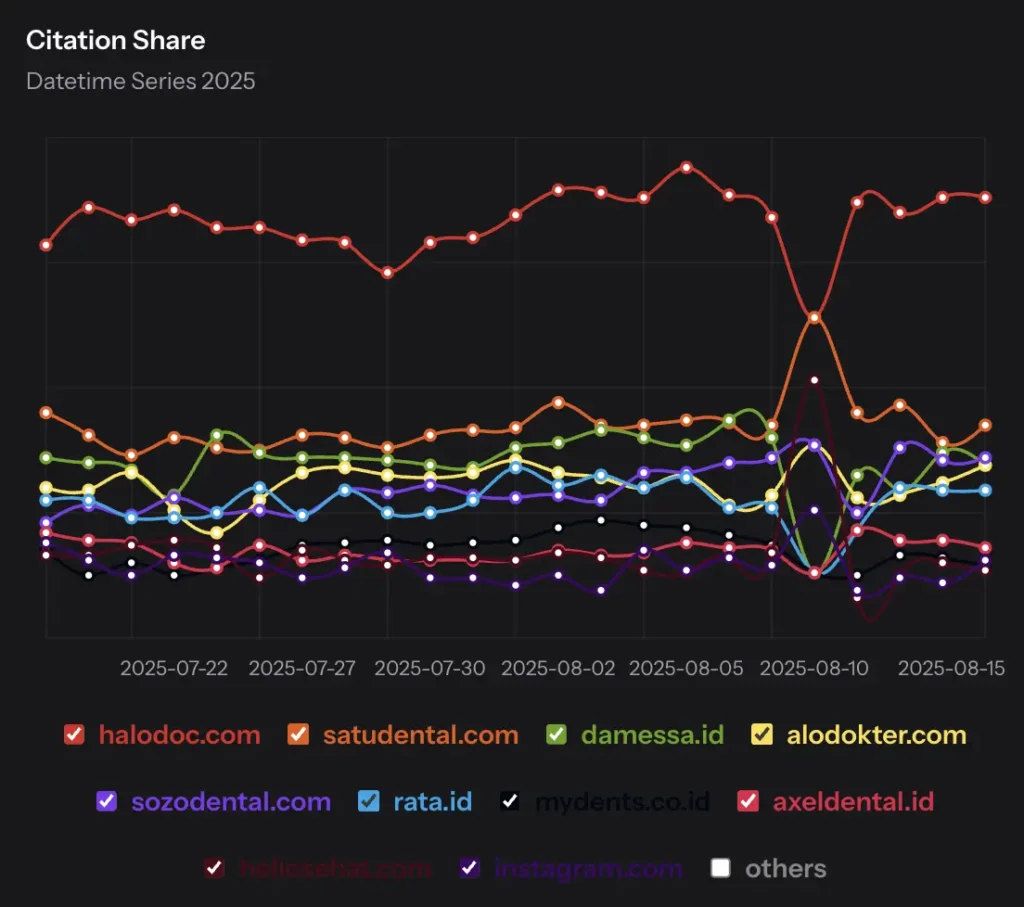The width and height of the screenshot is (1024, 907).
Task: Click the alodokter.com legend label text
Action: pyautogui.click(x=876, y=736)
